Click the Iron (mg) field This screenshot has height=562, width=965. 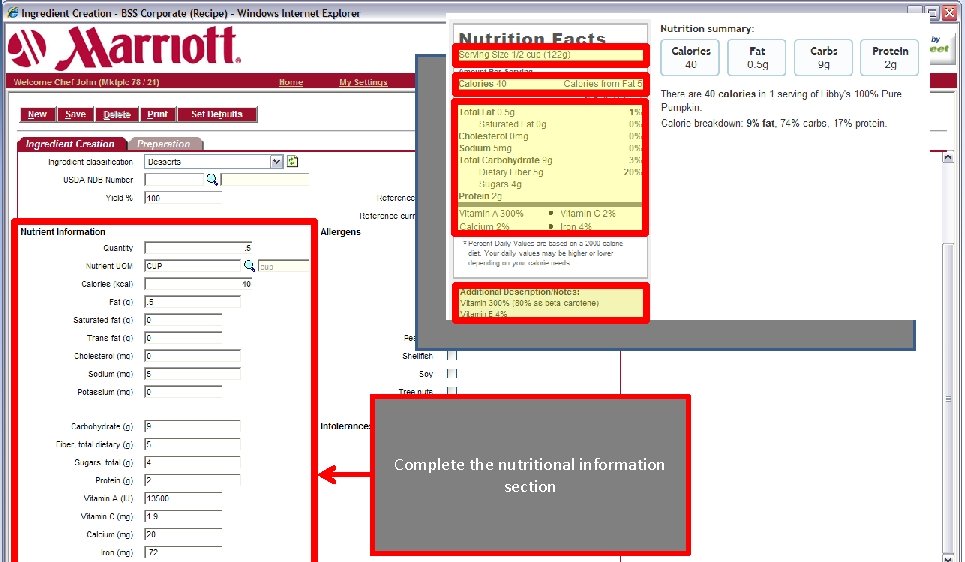[183, 552]
